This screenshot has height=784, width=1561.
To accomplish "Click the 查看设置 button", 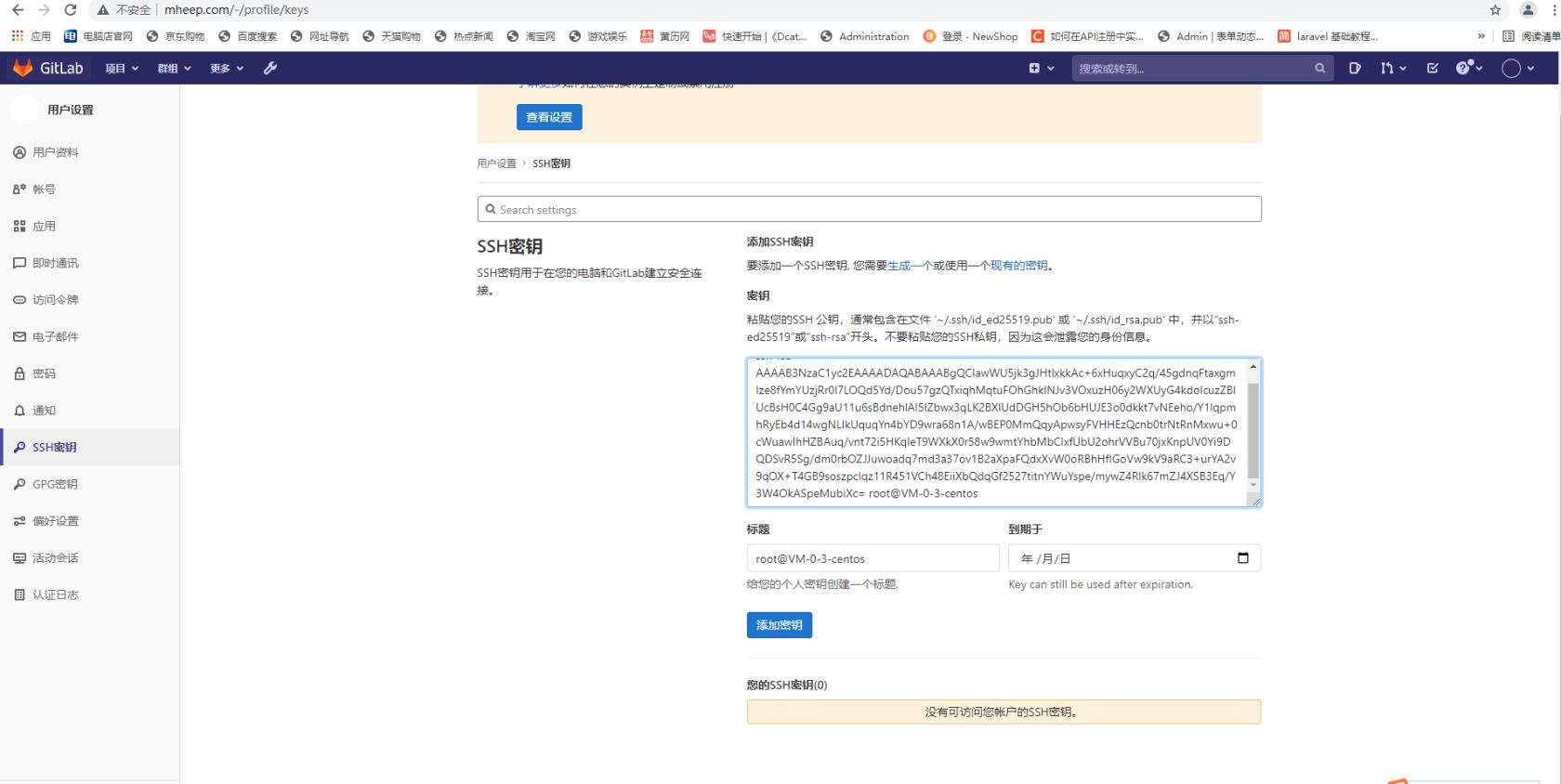I will [x=549, y=117].
